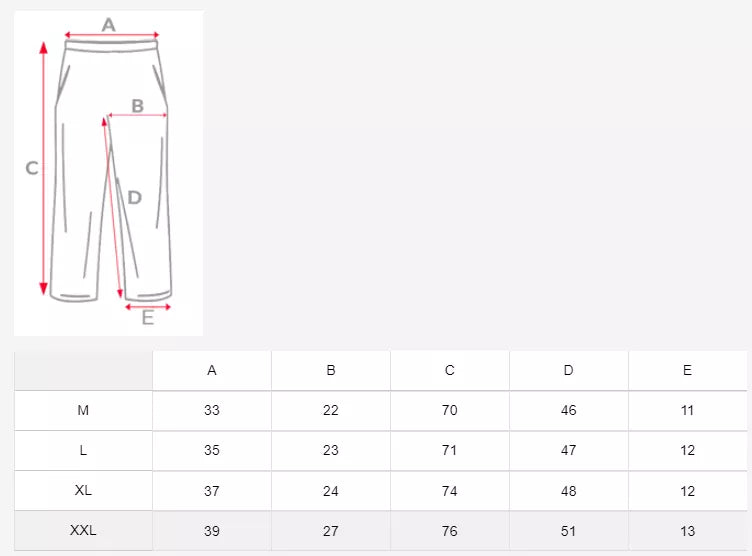This screenshot has width=752, height=556.
Task: Click the inseam label D on the pants diagram
Action: 135,197
